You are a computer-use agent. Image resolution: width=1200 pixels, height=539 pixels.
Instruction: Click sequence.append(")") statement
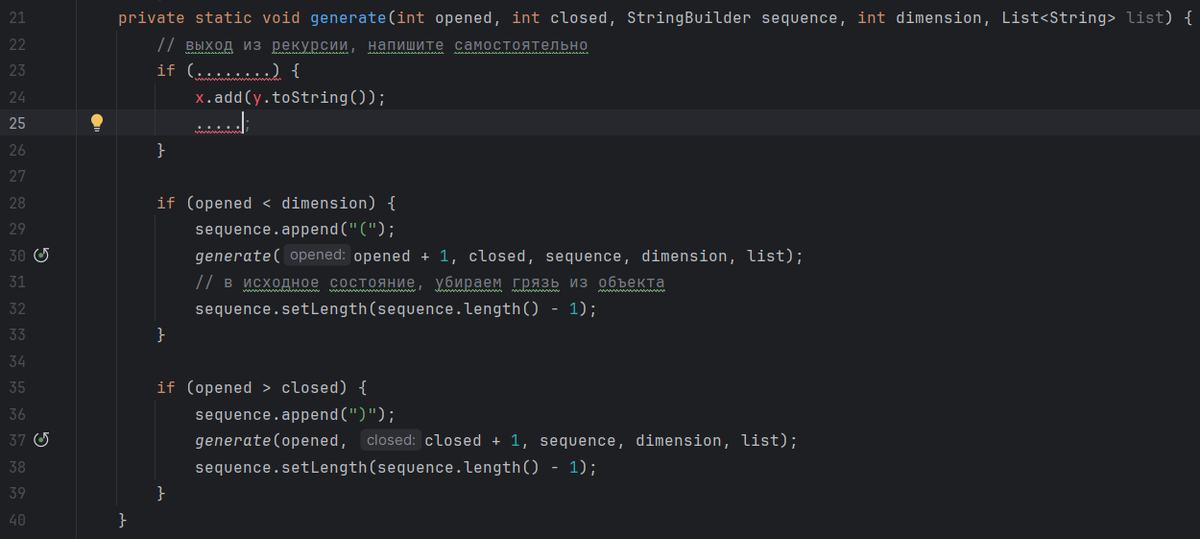click(296, 414)
